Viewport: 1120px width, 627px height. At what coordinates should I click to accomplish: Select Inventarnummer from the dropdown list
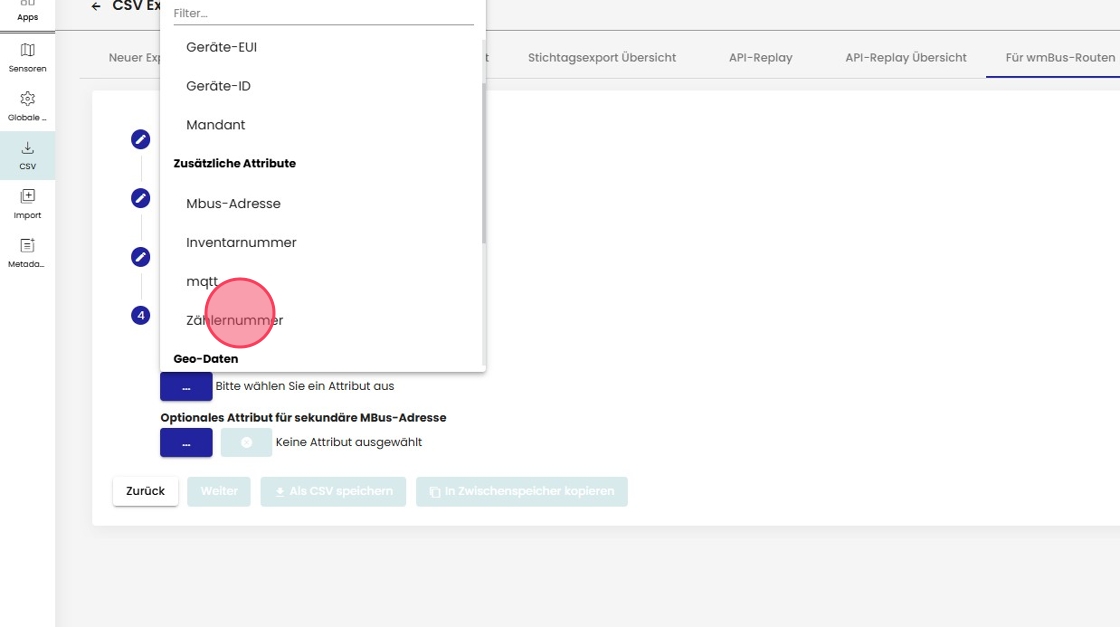tap(241, 243)
